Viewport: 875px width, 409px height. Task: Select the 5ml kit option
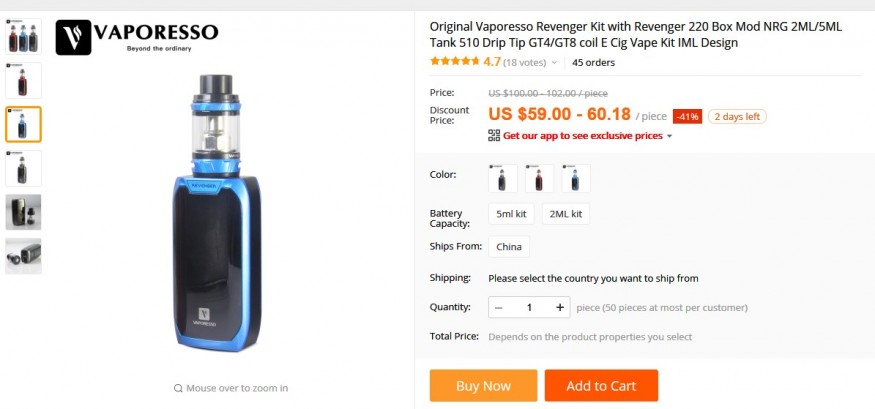[x=511, y=214]
